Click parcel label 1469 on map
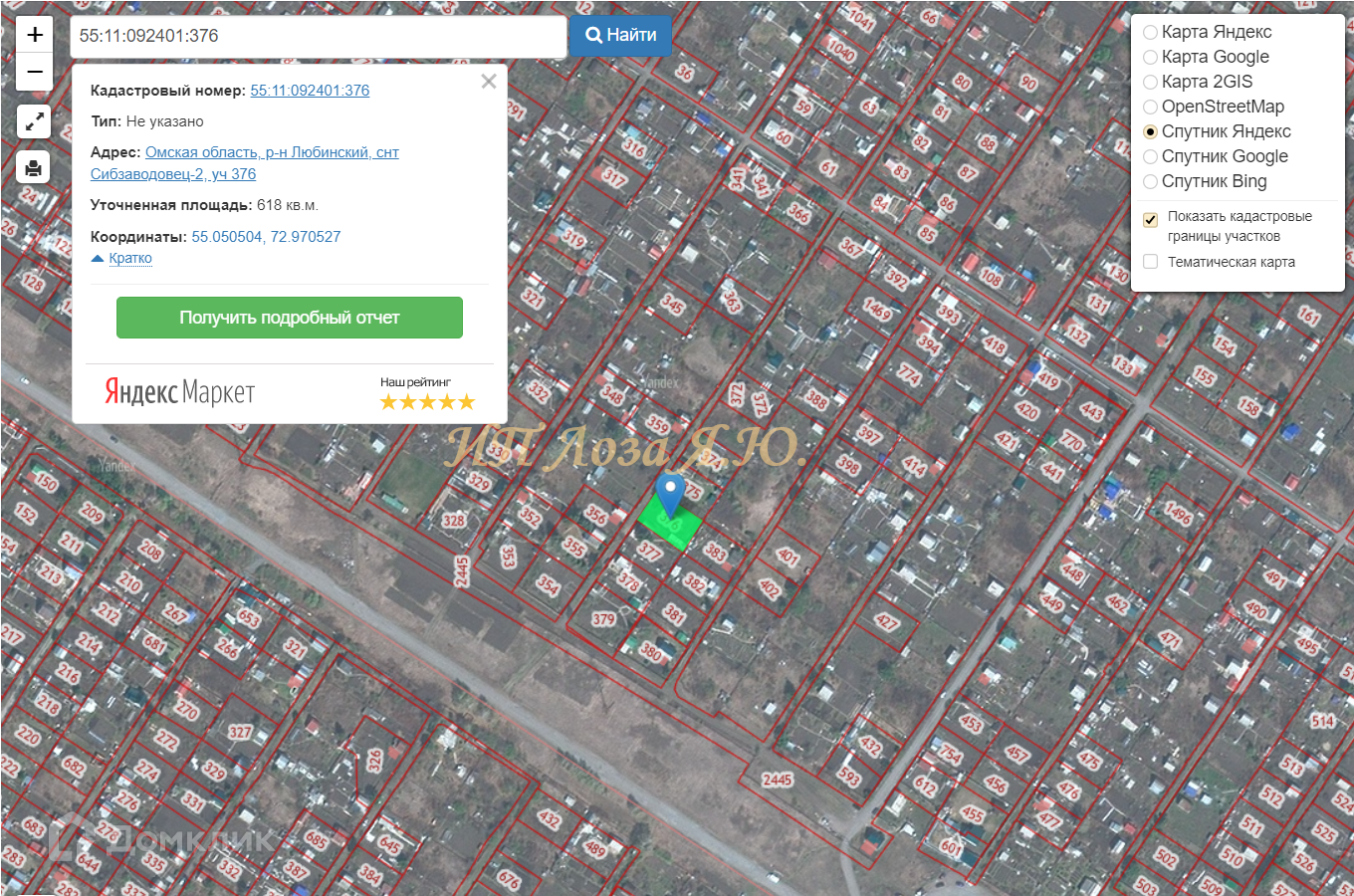 [877, 310]
